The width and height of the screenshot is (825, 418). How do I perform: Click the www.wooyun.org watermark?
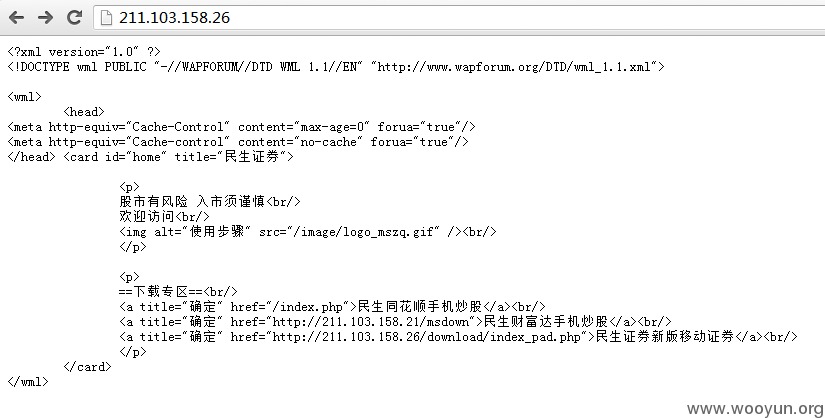tap(756, 409)
